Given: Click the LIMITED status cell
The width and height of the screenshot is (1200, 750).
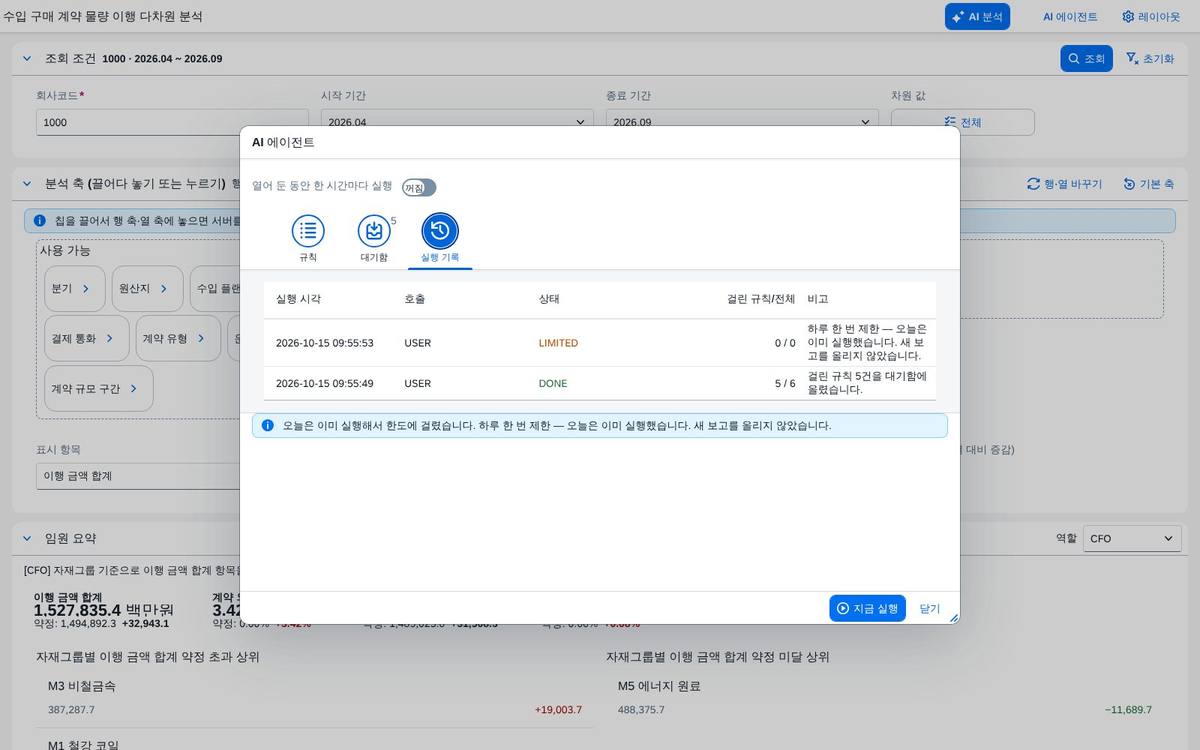Looking at the screenshot, I should 558,343.
